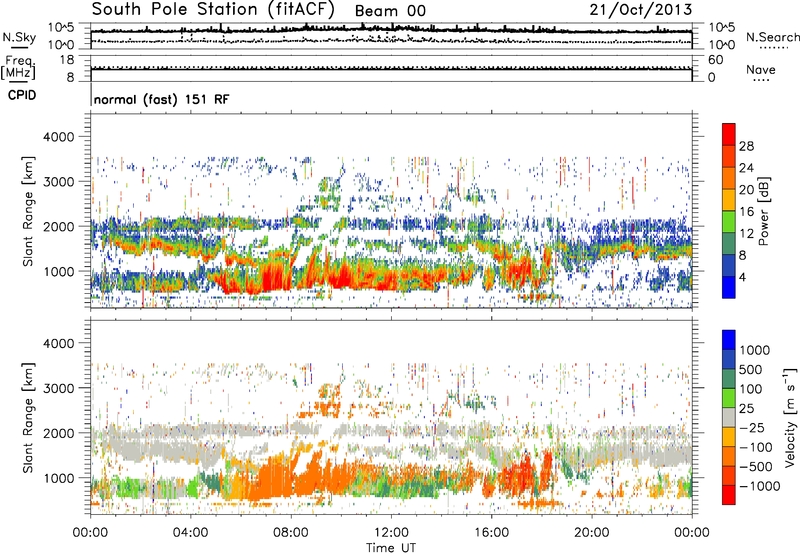Viewport: 800px width, 554px height.
Task: Click the Nave axis tick '60'
Action: tap(715, 60)
